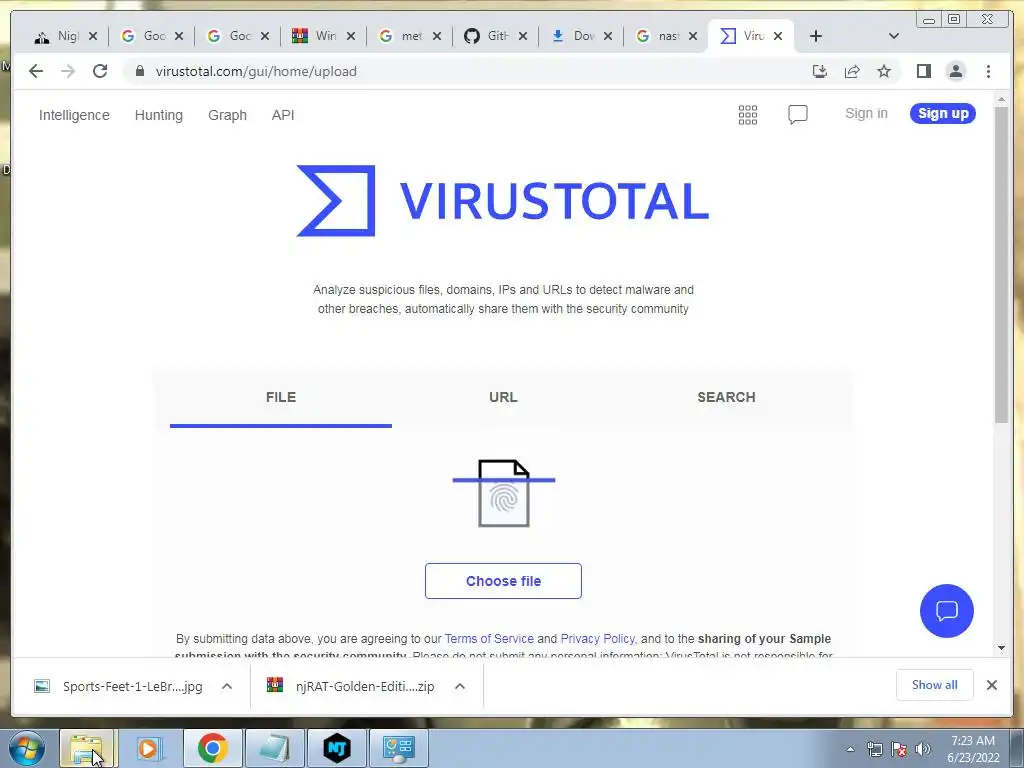This screenshot has width=1024, height=768.
Task: Open the Graph menu item
Action: pos(227,115)
